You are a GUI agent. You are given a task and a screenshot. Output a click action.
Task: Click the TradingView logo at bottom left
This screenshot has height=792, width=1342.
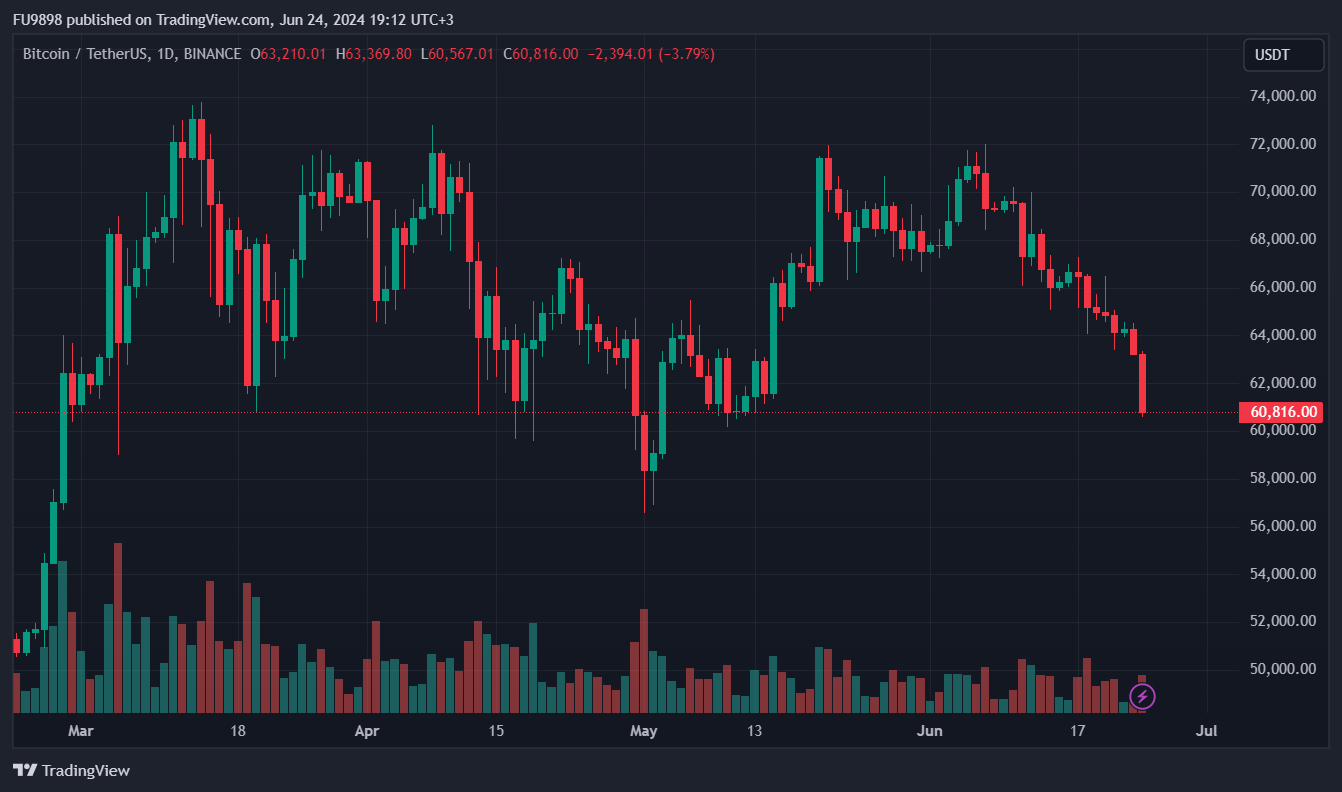point(71,770)
